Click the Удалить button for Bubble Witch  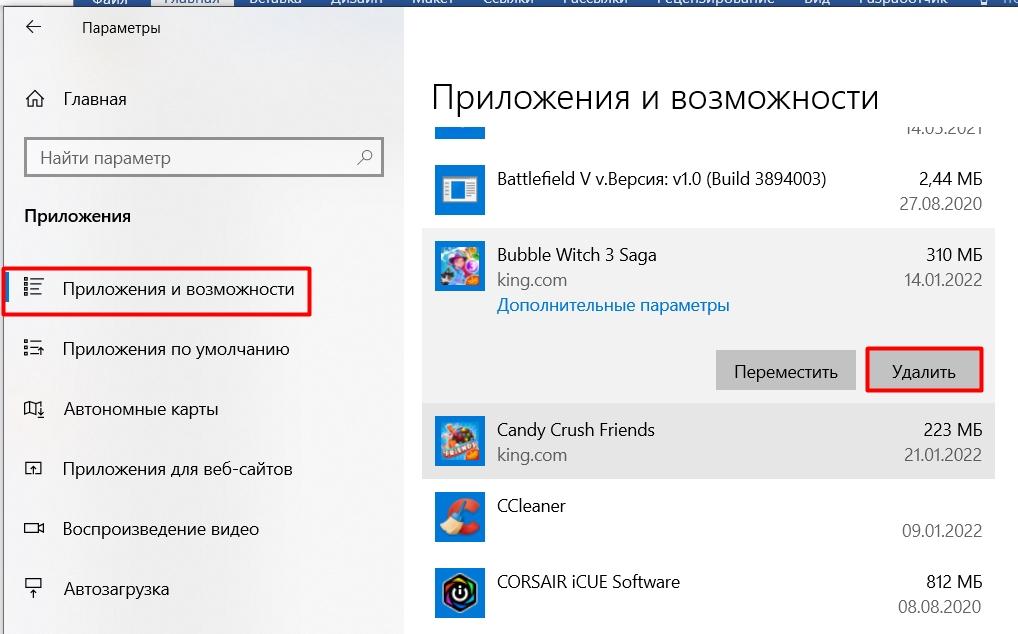pos(924,371)
